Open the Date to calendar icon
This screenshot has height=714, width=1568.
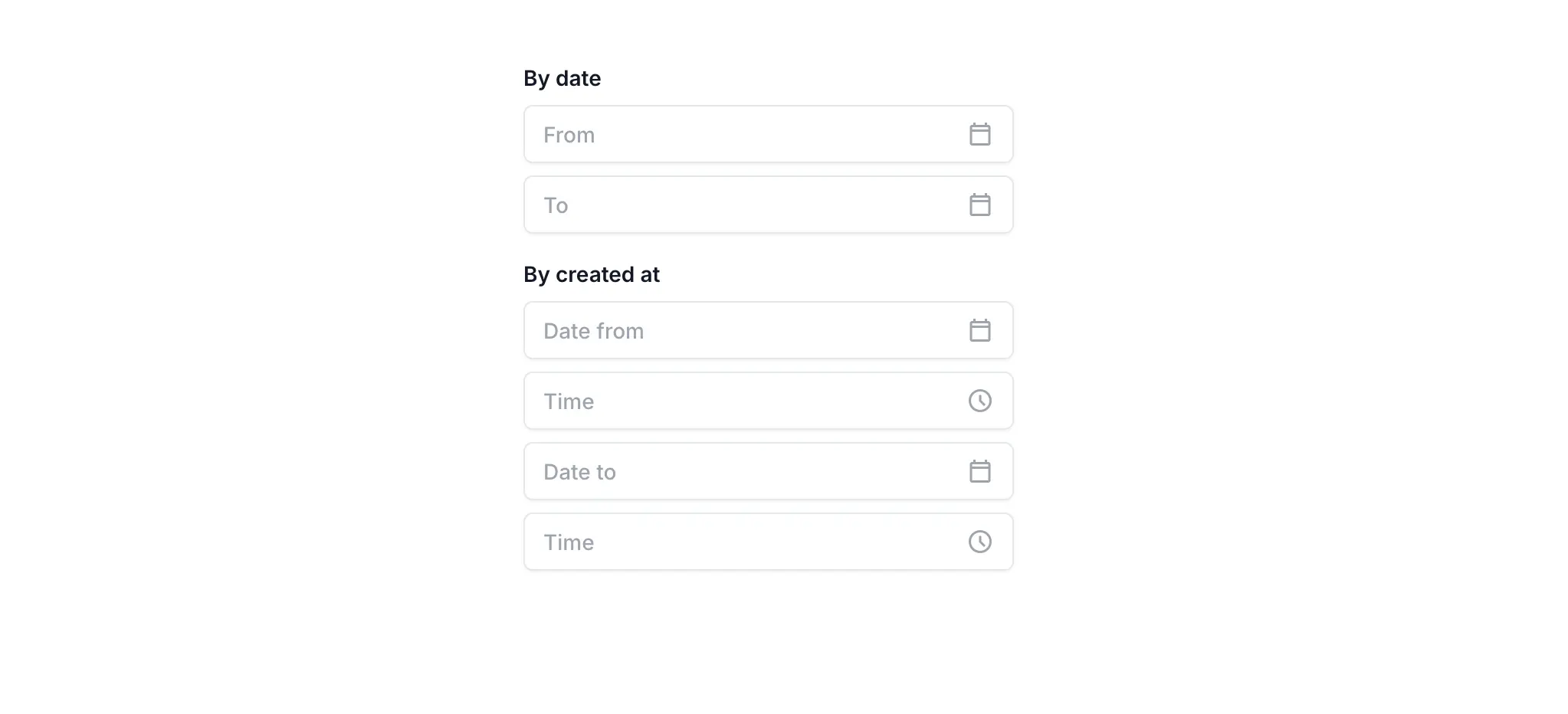(x=979, y=471)
